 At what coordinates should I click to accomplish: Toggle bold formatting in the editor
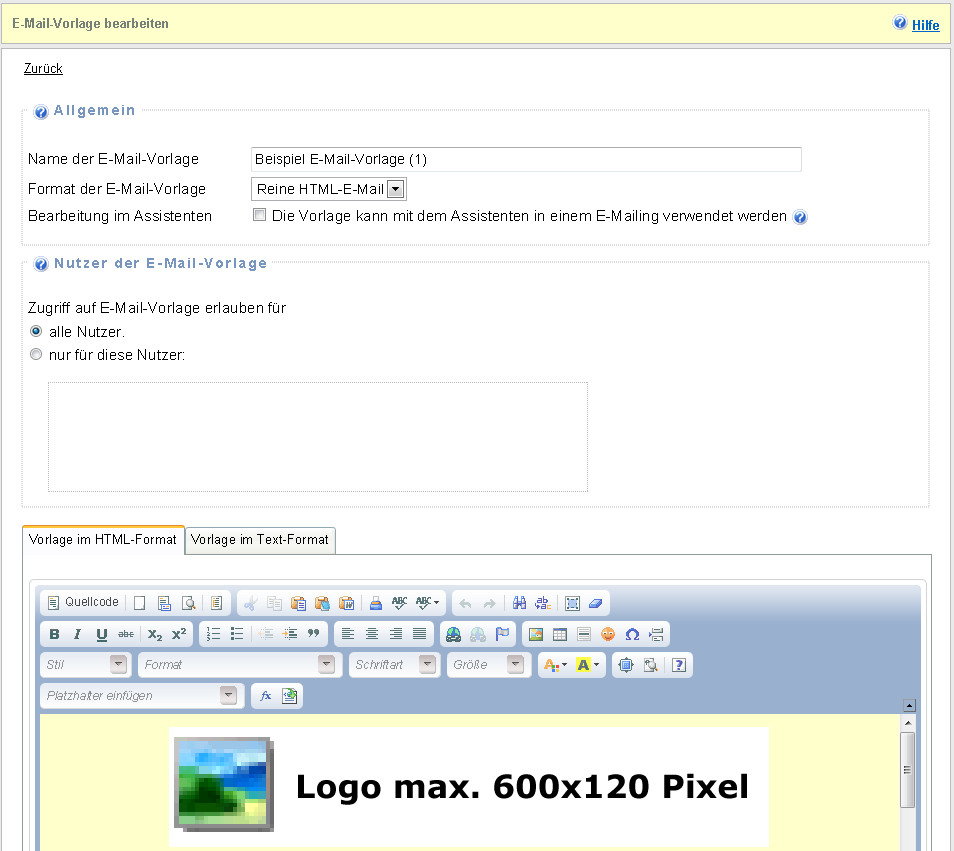54,634
